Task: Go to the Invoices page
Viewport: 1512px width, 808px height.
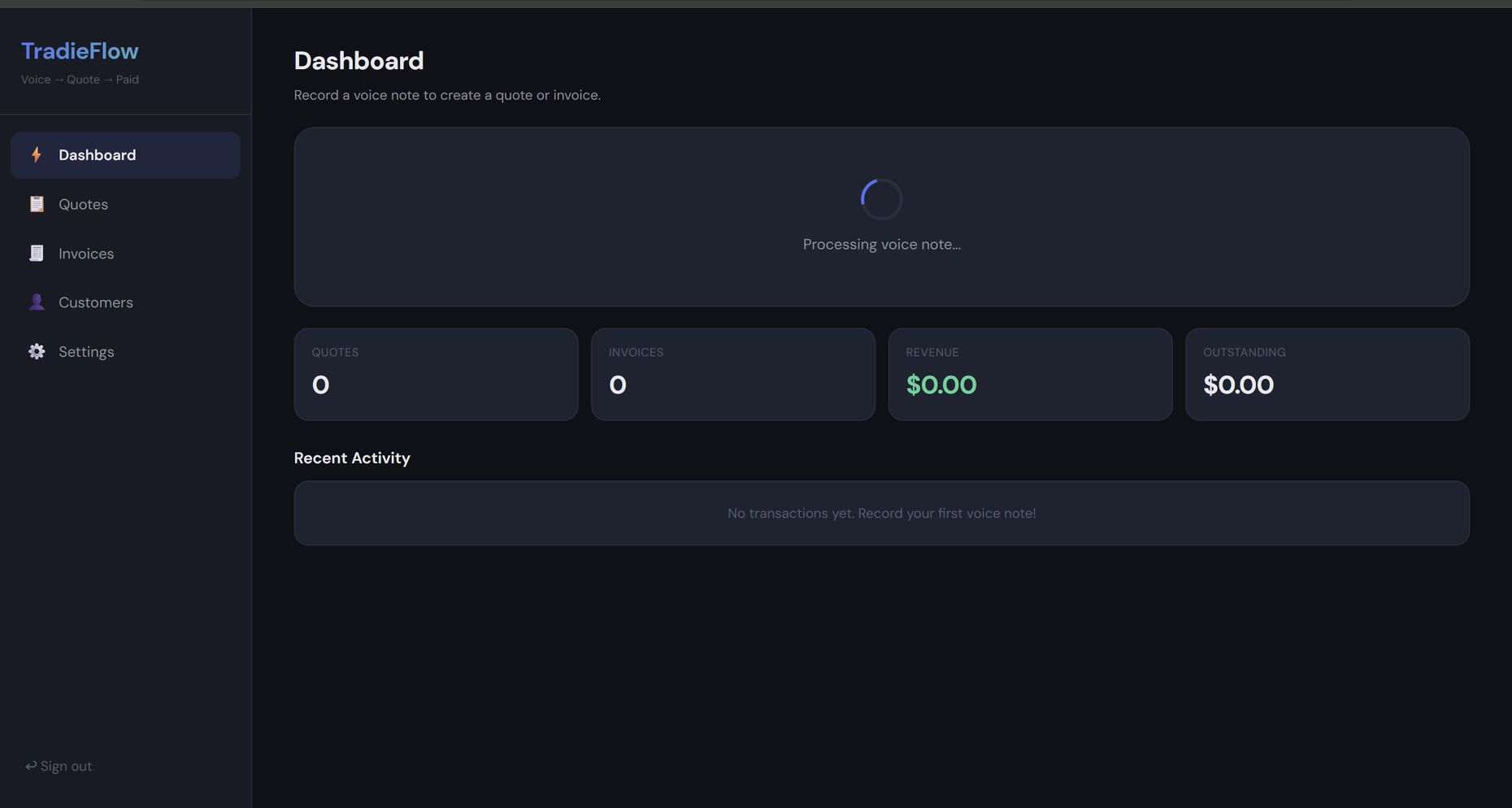Action: tap(86, 254)
